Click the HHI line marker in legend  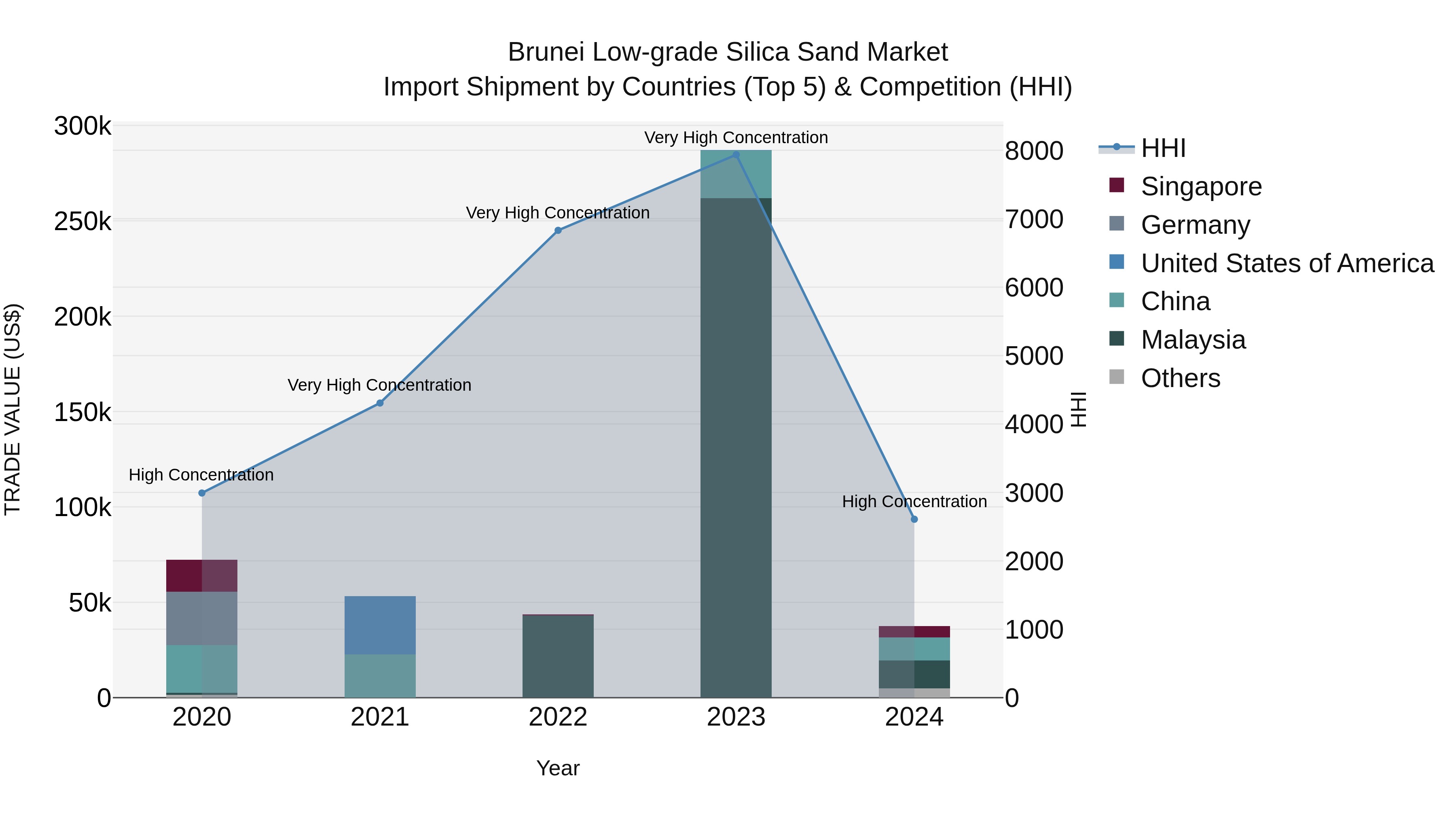1116,148
